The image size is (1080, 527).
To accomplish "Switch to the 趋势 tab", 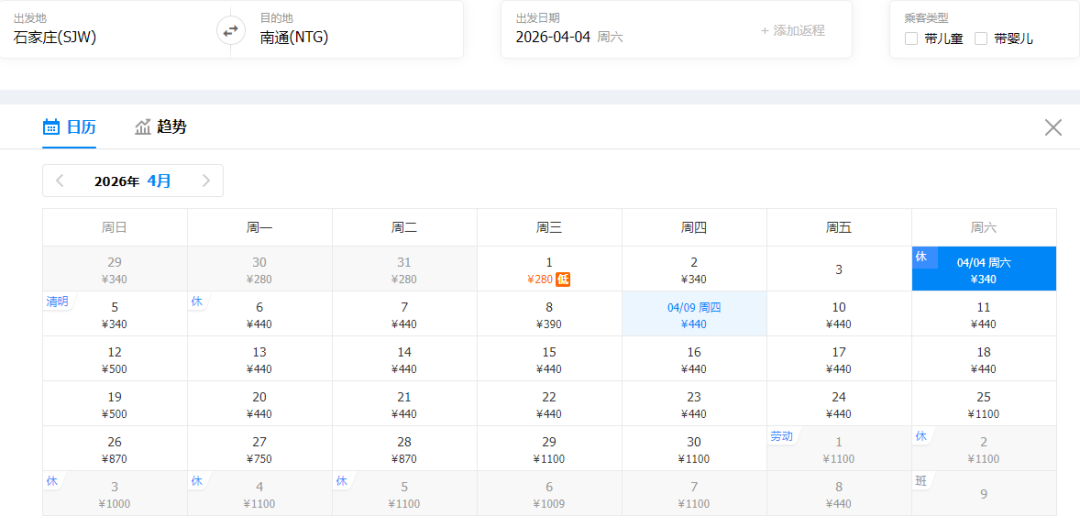I will click(160, 127).
